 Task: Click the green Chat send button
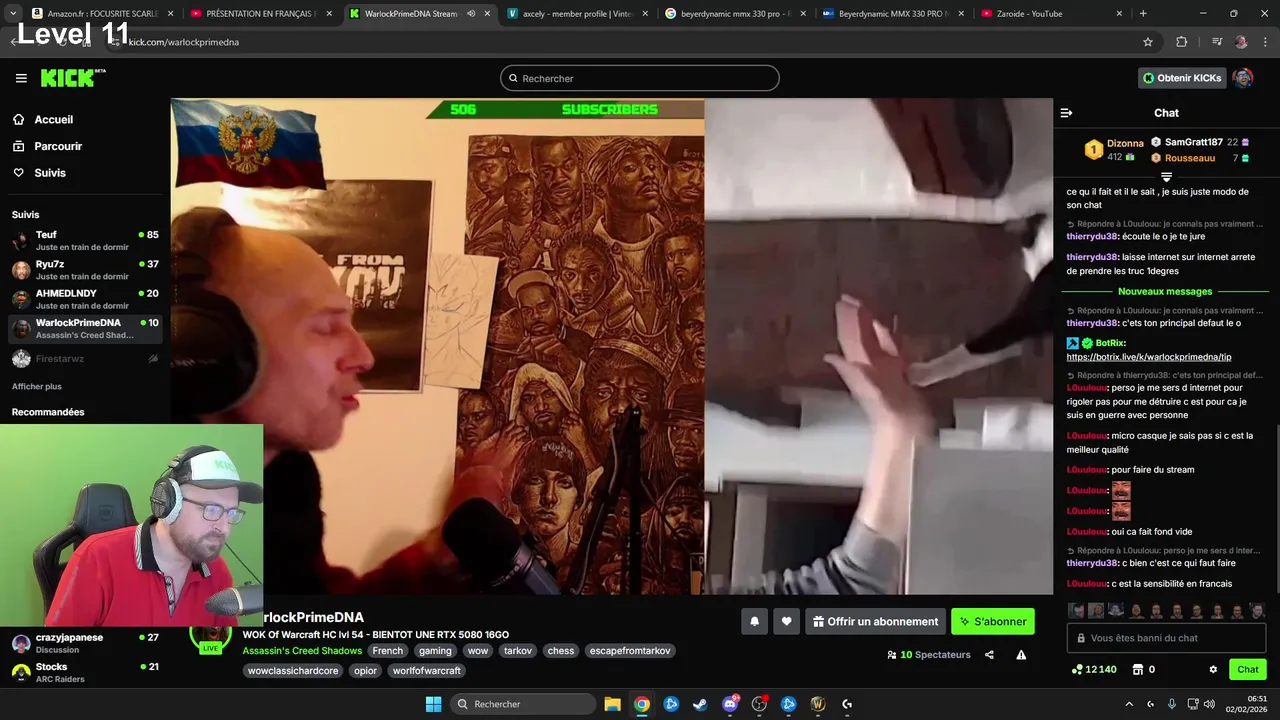[1248, 670]
